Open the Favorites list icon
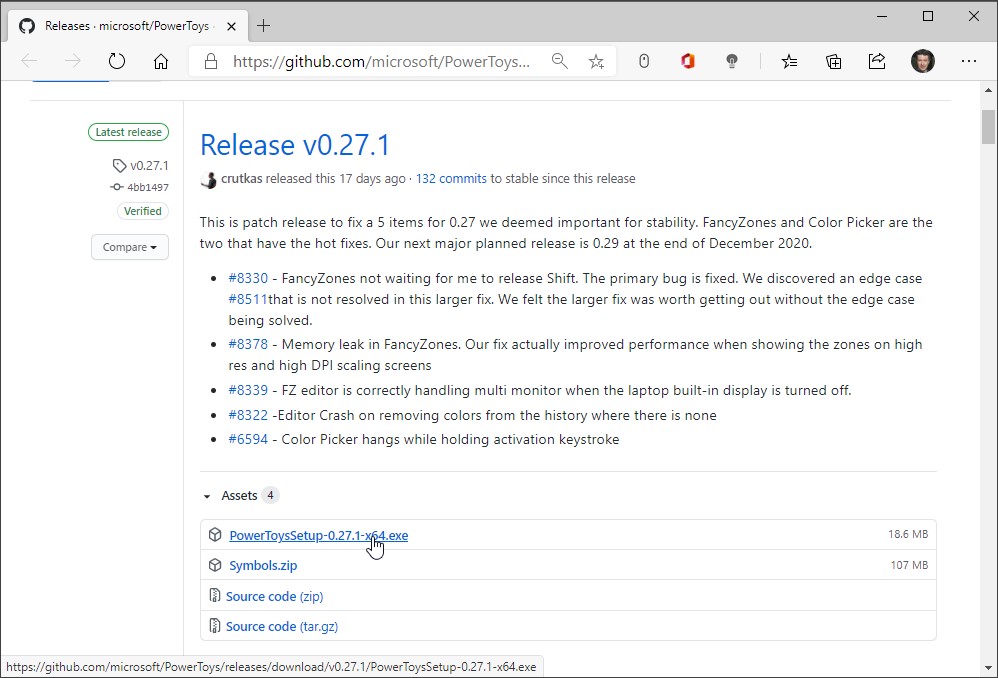 pos(789,62)
